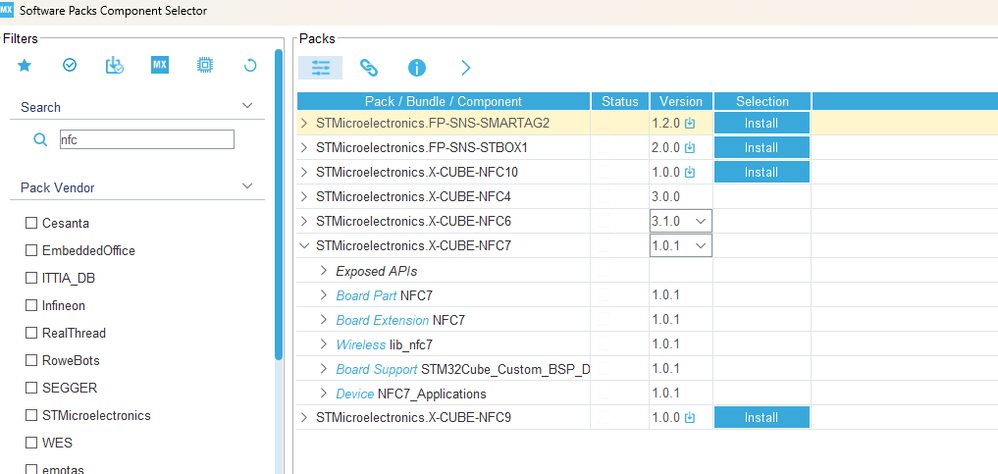Expand the FP-SNS-STBOX1 pack row

(304, 148)
